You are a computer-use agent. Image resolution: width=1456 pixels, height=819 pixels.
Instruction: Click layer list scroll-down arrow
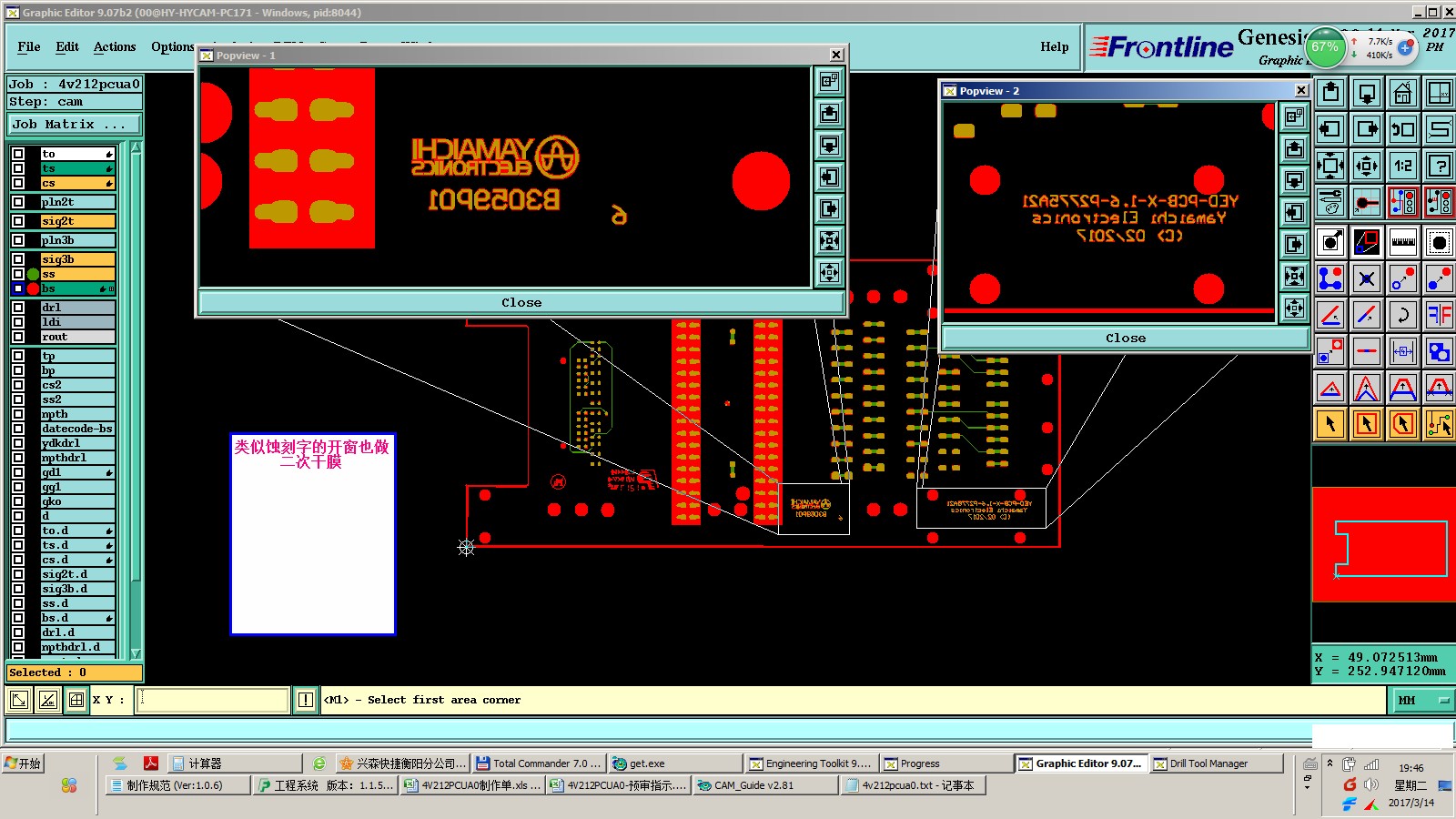pos(136,653)
